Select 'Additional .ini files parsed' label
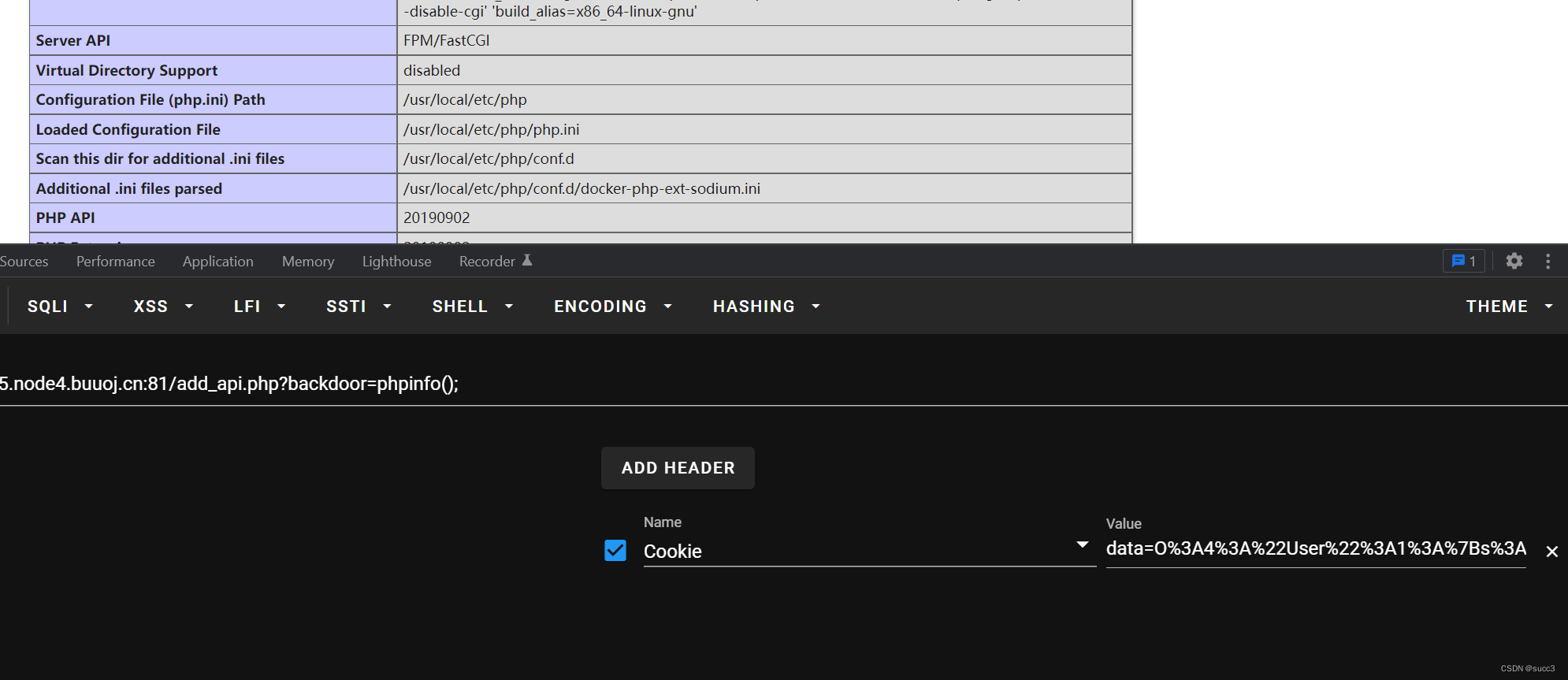Viewport: 1568px width, 680px height. coord(129,189)
